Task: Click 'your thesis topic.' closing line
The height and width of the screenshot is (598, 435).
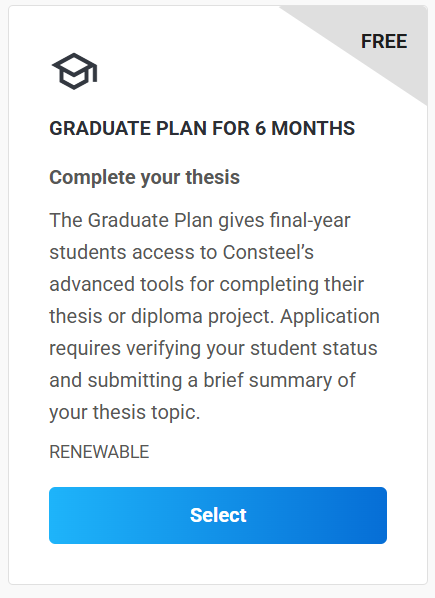Action: [125, 412]
